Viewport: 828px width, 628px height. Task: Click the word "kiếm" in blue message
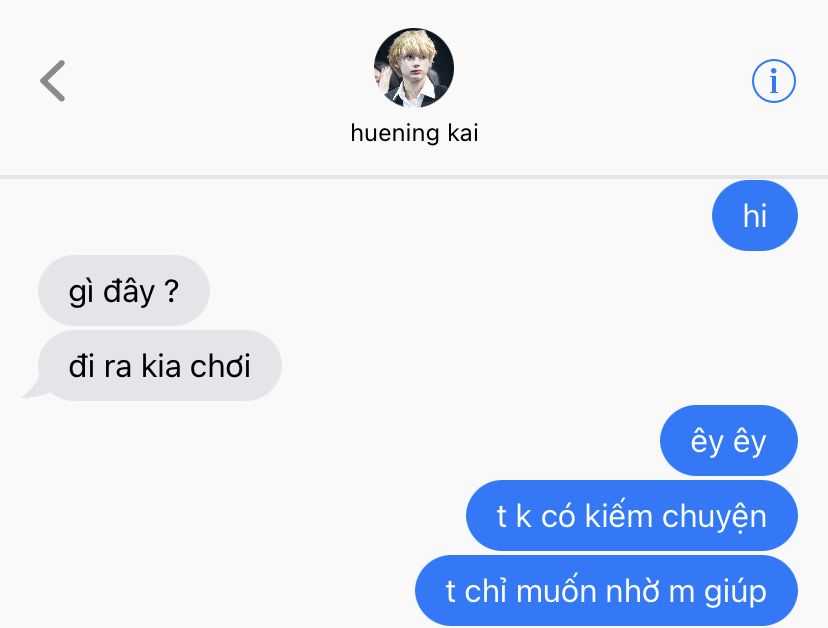(618, 515)
